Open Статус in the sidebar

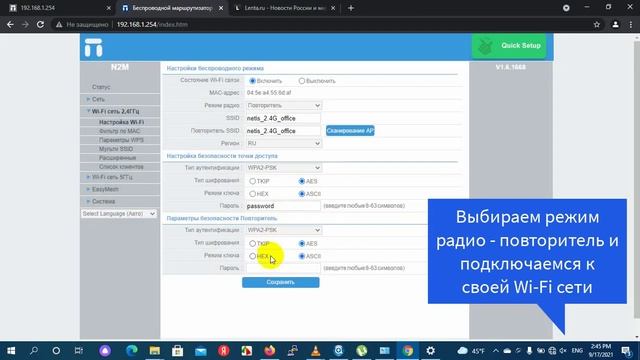click(x=101, y=87)
